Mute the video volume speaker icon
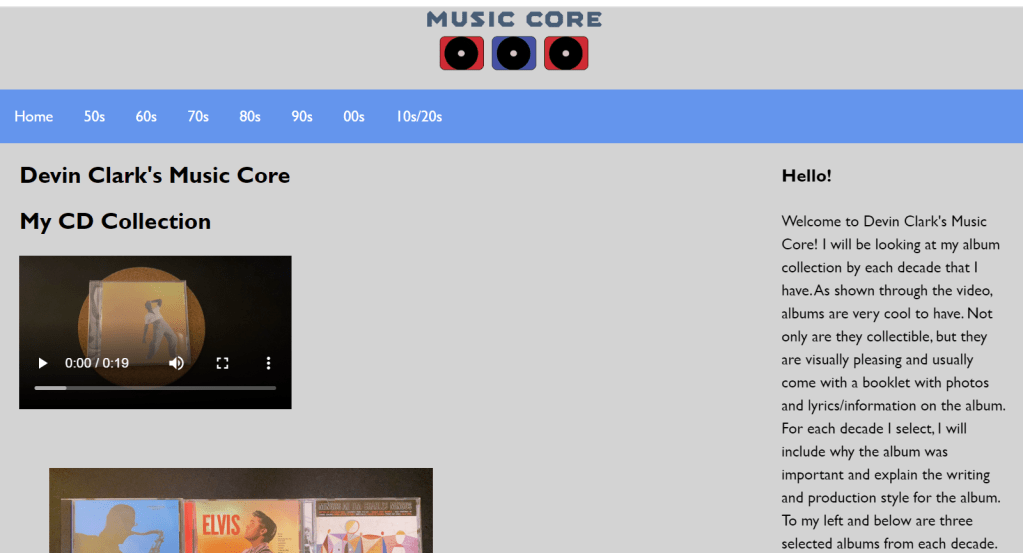 click(176, 363)
